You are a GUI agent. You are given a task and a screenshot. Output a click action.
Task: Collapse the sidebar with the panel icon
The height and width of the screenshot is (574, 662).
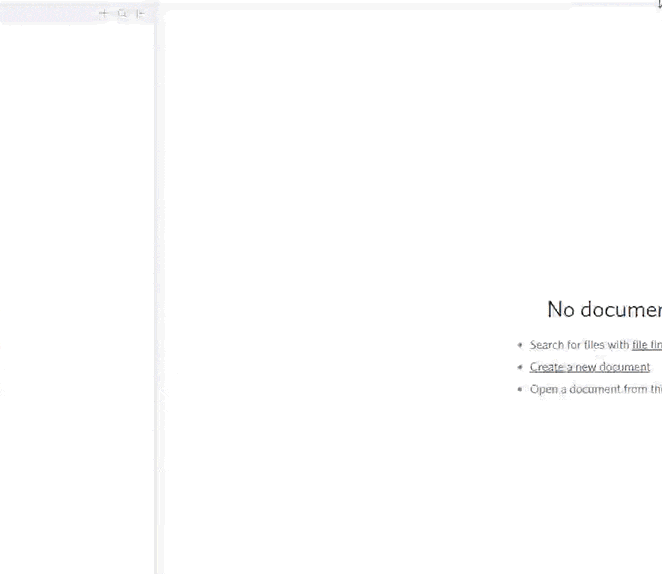tap(140, 14)
